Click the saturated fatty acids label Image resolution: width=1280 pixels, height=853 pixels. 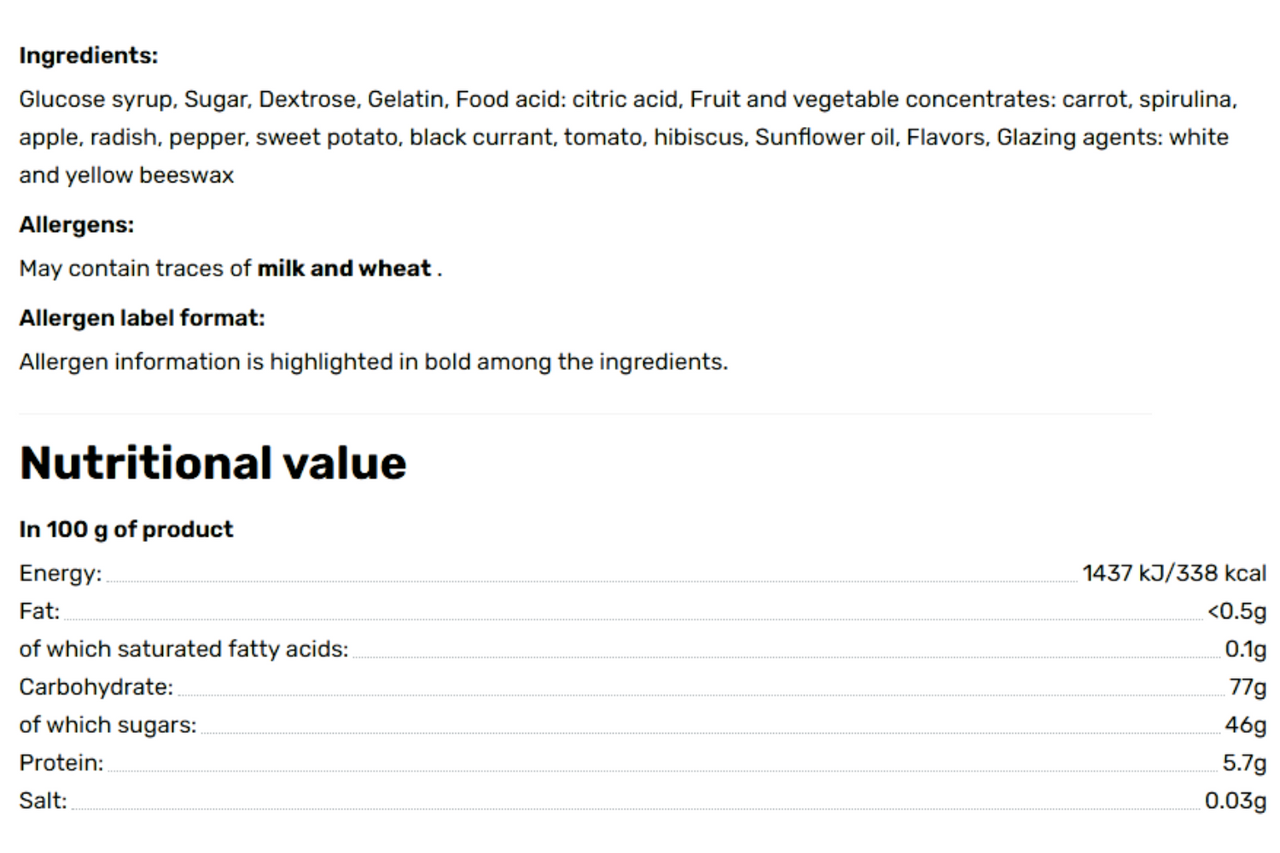pyautogui.click(x=184, y=650)
